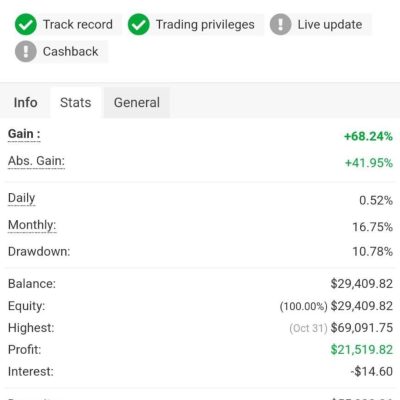This screenshot has width=400, height=400.
Task: Click the +68.24% gain value
Action: click(x=368, y=136)
